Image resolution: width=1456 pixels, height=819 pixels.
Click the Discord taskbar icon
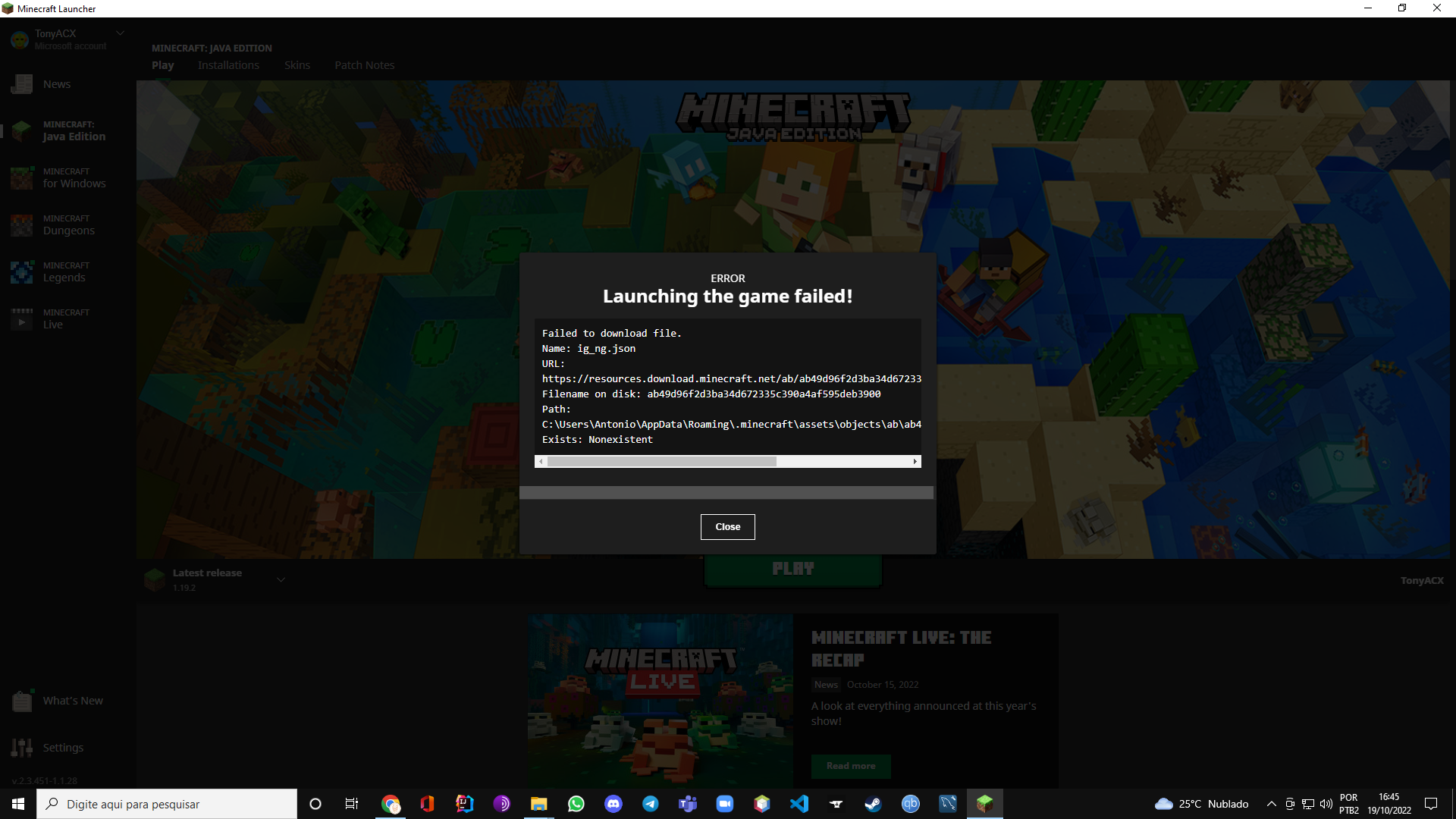pyautogui.click(x=613, y=804)
